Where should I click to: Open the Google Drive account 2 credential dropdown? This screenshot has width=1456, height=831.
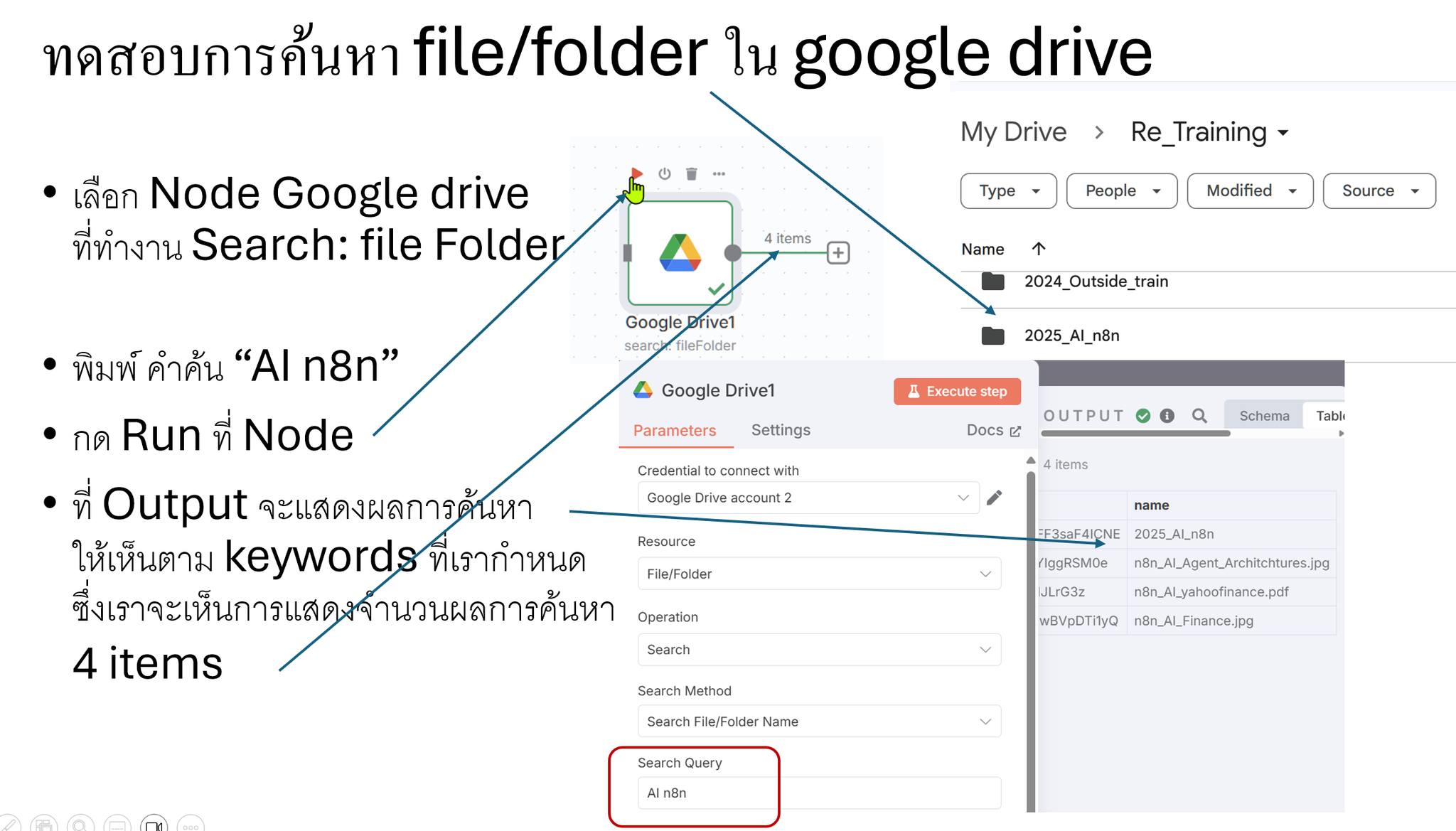[808, 498]
